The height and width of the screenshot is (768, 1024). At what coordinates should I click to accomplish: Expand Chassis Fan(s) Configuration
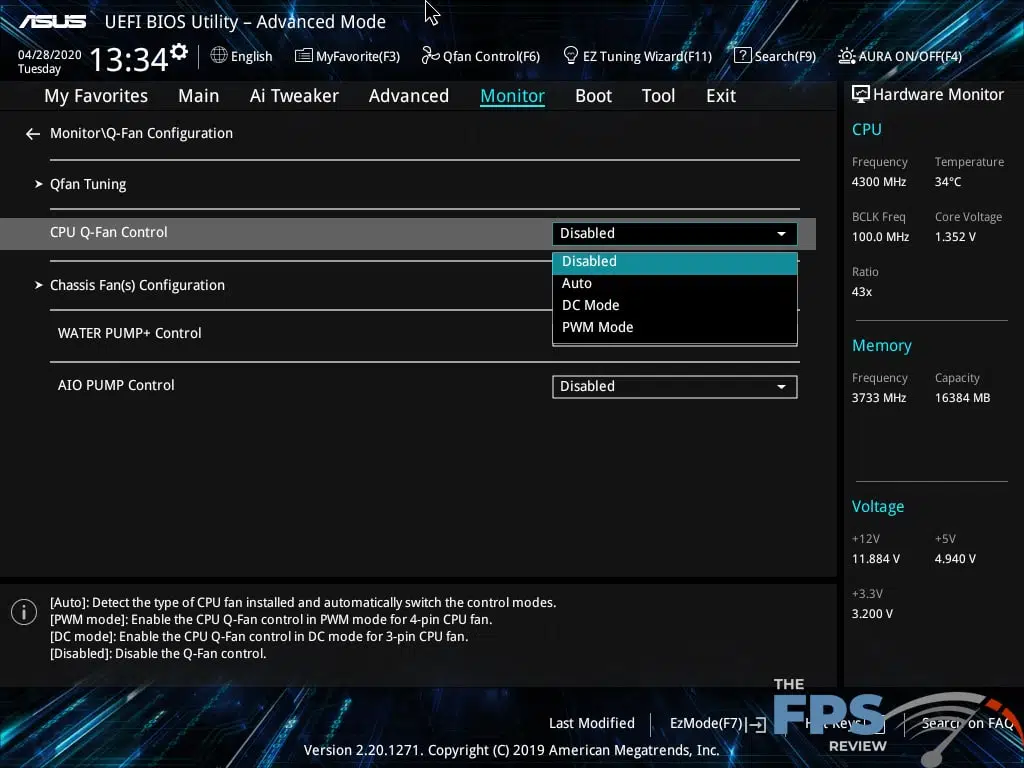click(137, 285)
